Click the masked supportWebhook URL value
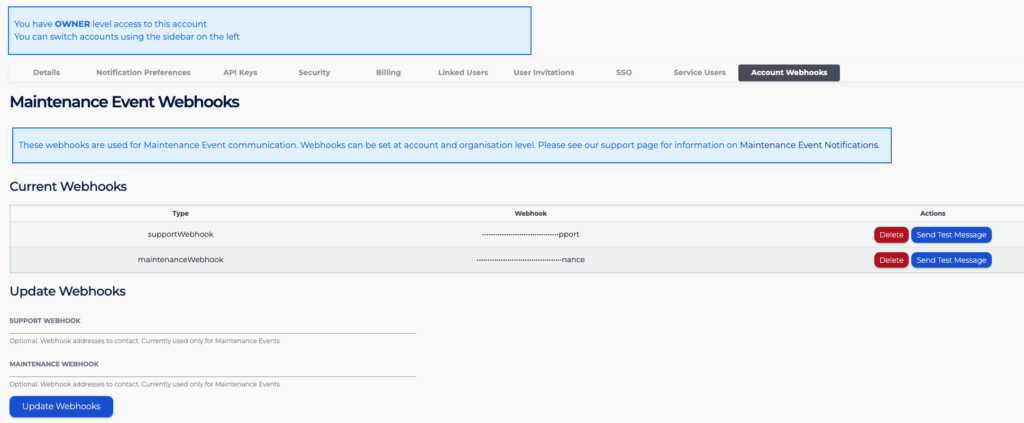This screenshot has height=423, width=1024. point(531,235)
